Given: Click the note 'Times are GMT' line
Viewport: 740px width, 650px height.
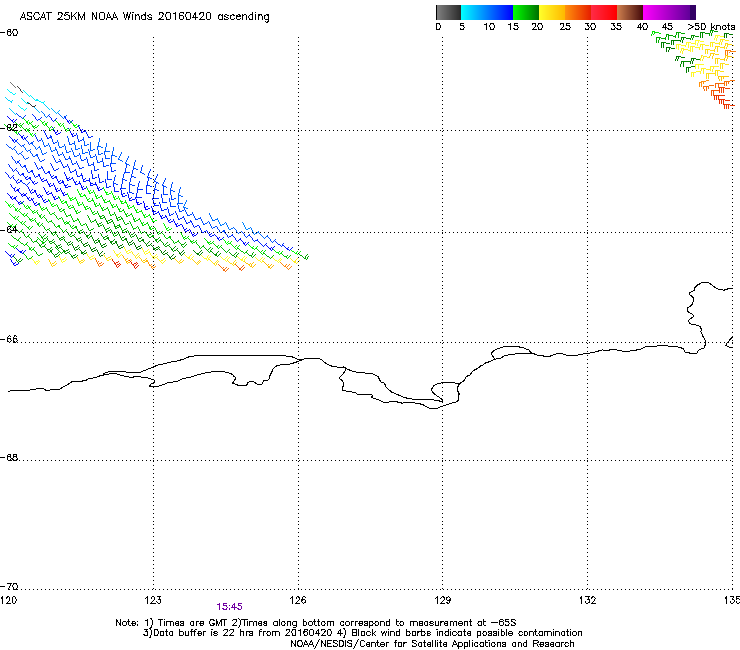Looking at the screenshot, I should tap(316, 623).
